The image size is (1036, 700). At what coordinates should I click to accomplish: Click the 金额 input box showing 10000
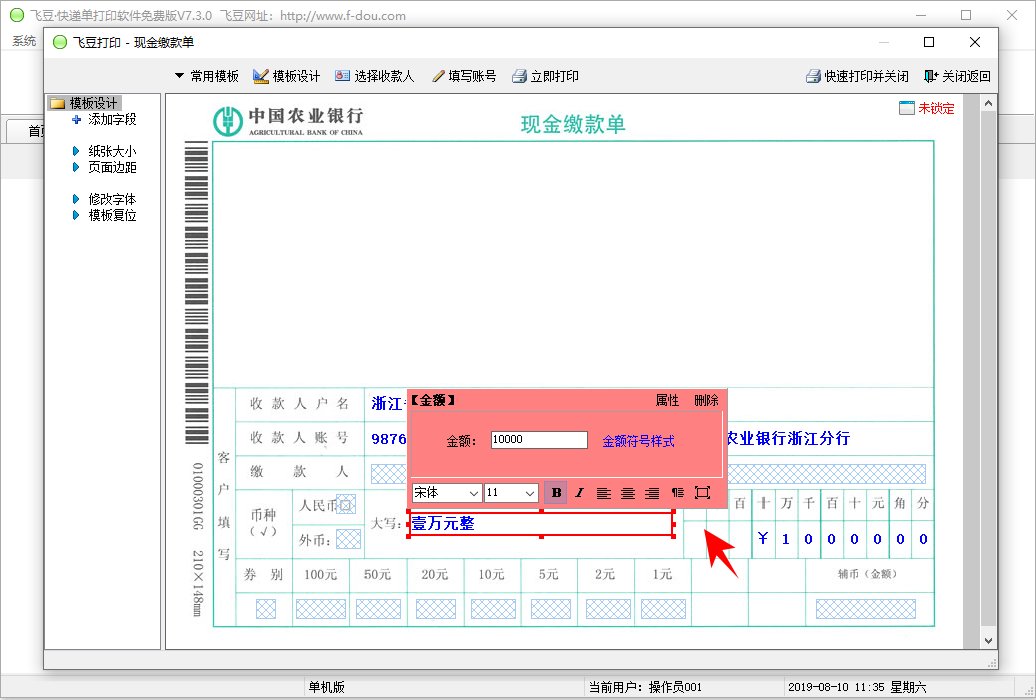tap(539, 440)
